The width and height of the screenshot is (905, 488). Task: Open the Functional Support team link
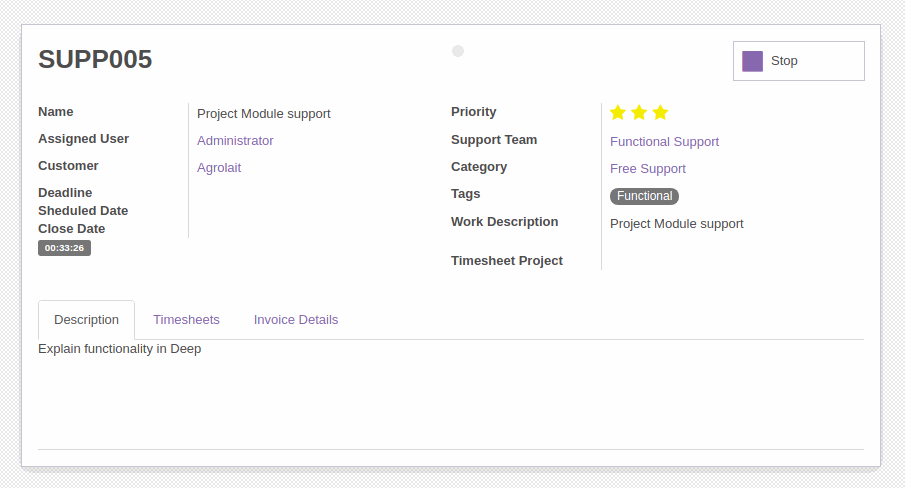coord(664,142)
